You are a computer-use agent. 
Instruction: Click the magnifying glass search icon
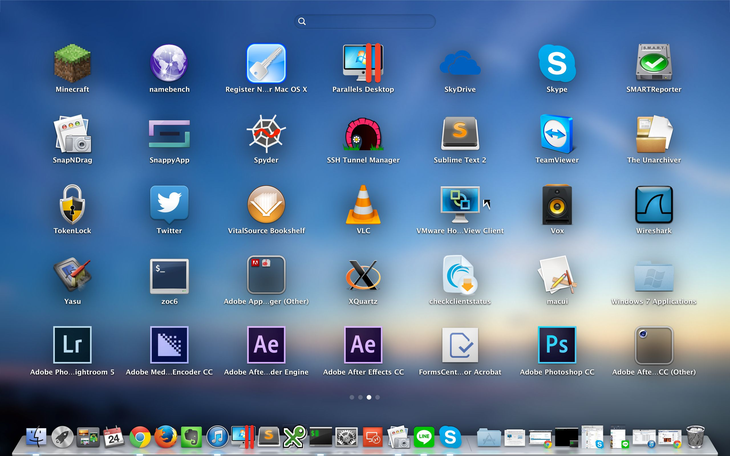pyautogui.click(x=302, y=21)
